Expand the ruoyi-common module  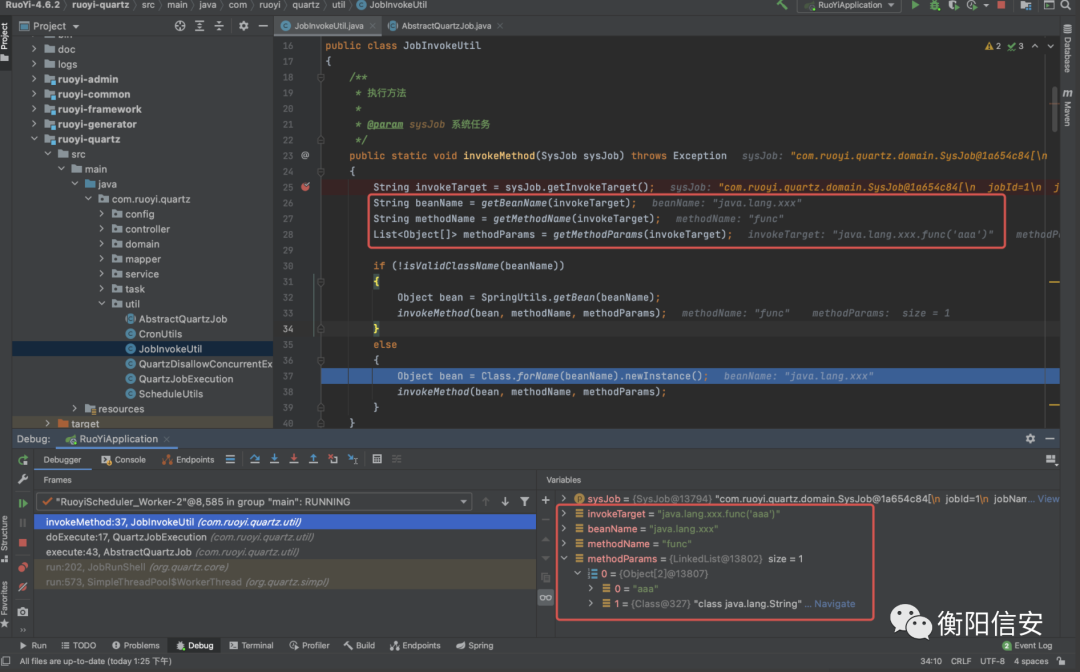34,94
